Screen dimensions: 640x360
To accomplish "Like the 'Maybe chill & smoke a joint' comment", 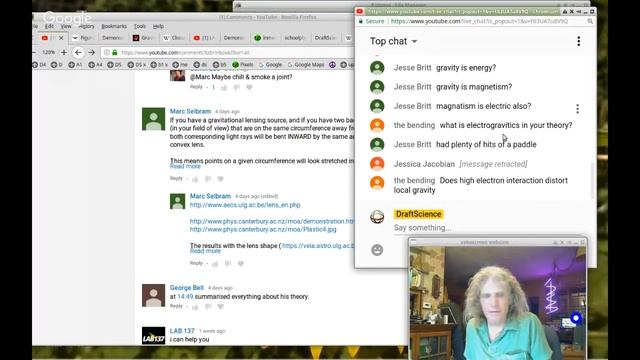I will pyautogui.click(x=224, y=87).
